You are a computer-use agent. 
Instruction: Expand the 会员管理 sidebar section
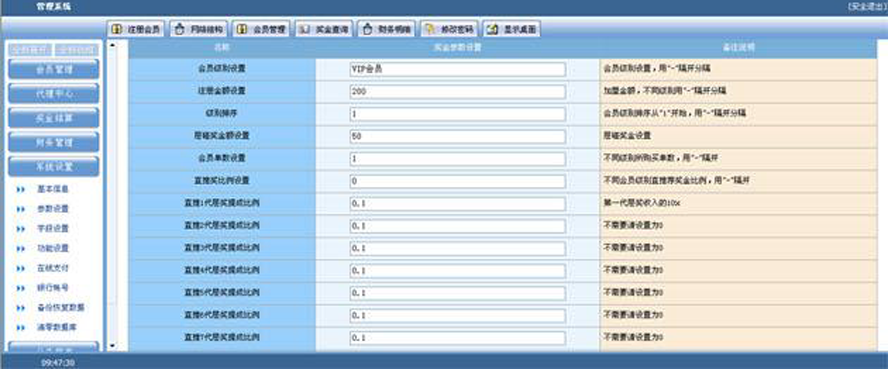point(54,70)
